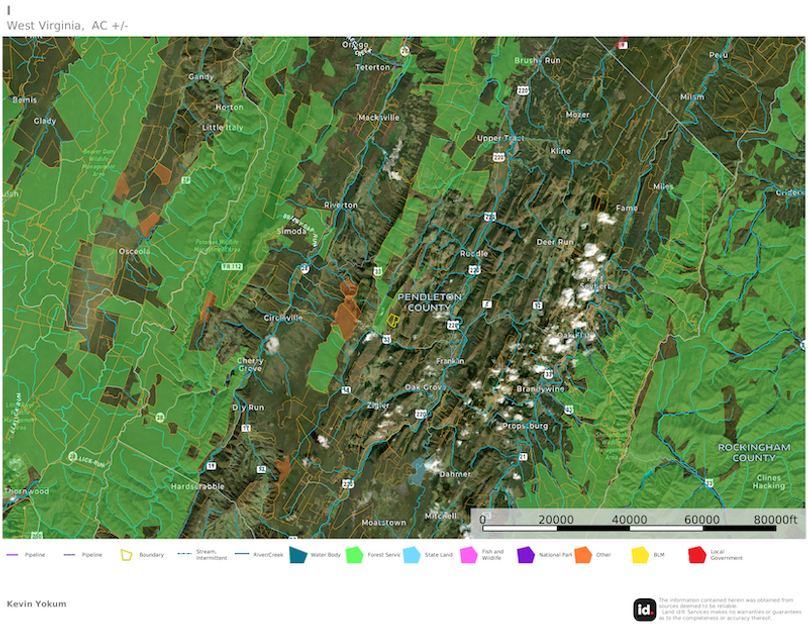Select the Brandywine town label
This screenshot has height=624, width=808.
540,388
